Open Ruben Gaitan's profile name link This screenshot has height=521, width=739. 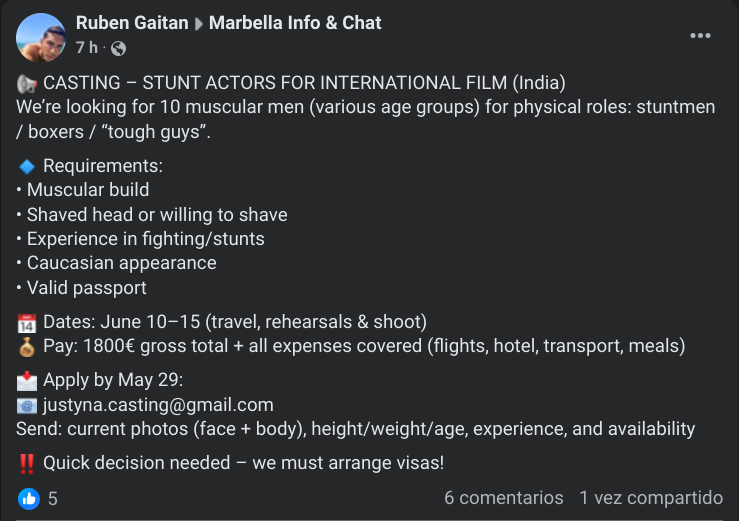[132, 23]
